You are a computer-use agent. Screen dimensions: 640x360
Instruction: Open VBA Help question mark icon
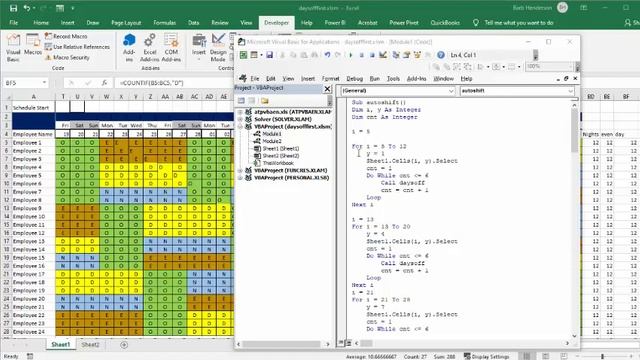[x=440, y=55]
